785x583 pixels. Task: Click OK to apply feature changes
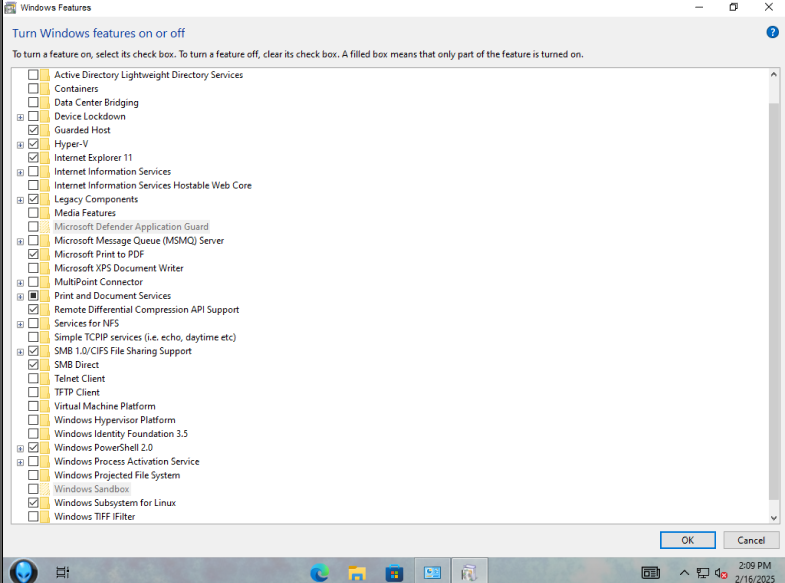point(687,540)
